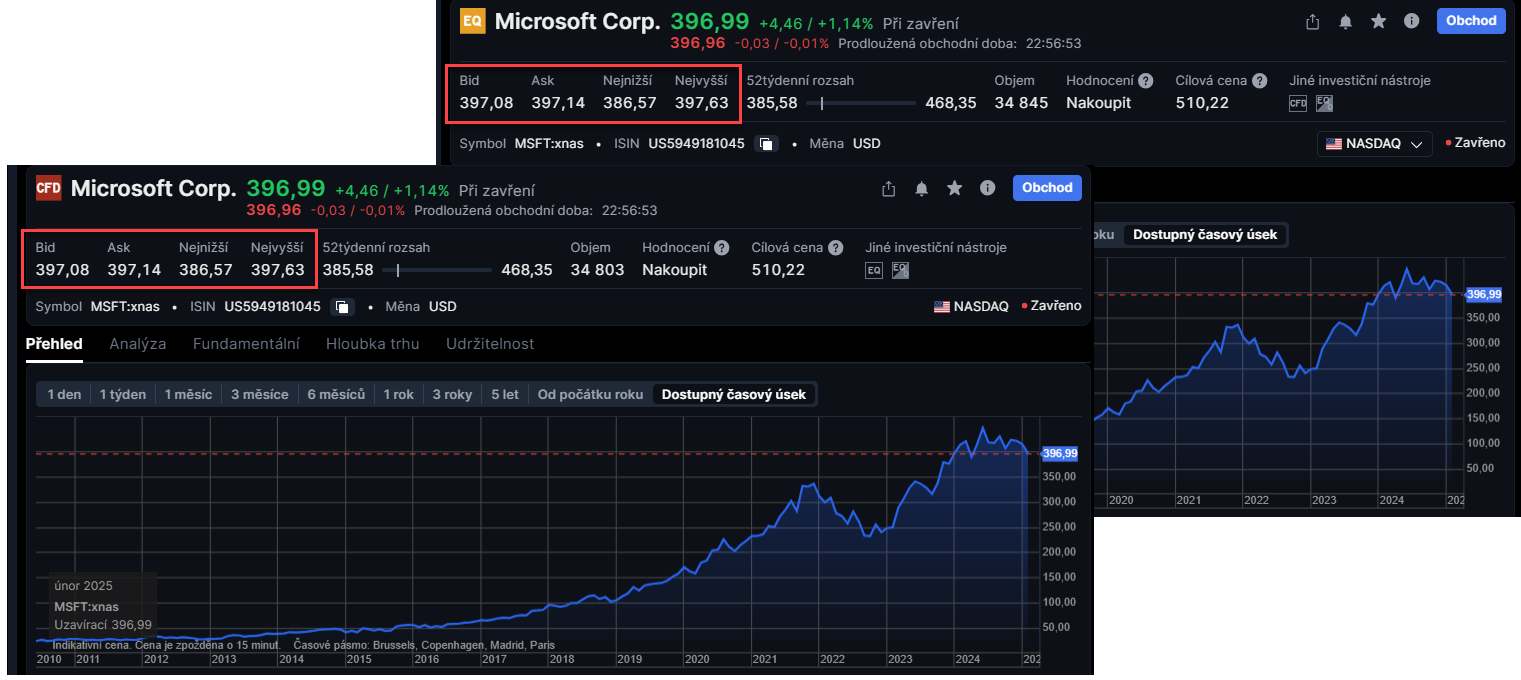This screenshot has width=1521, height=680.
Task: Click the 52týdenní rozsah slider in CFD window
Action: (x=437, y=270)
